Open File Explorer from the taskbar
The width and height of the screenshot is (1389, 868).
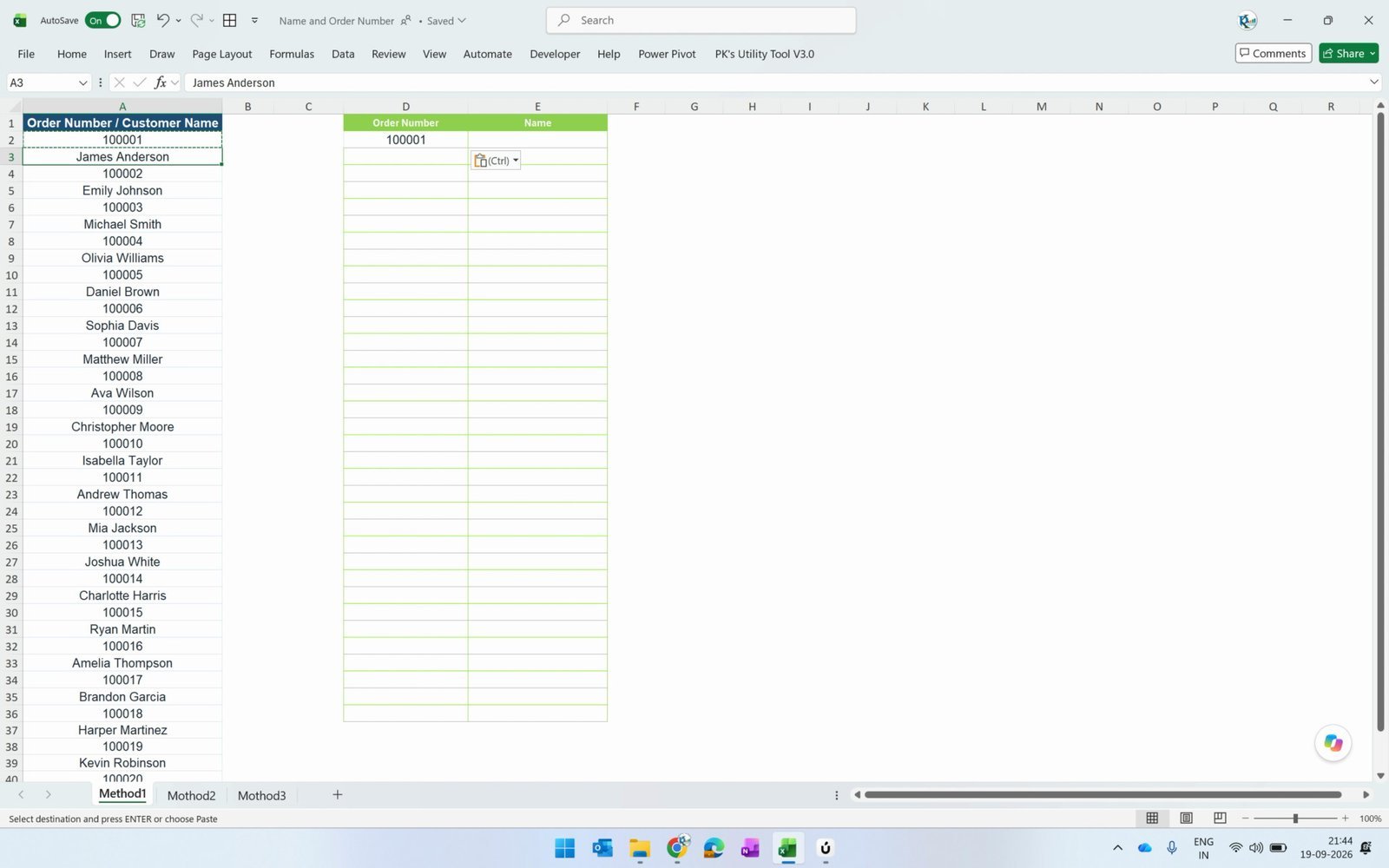pos(640,848)
